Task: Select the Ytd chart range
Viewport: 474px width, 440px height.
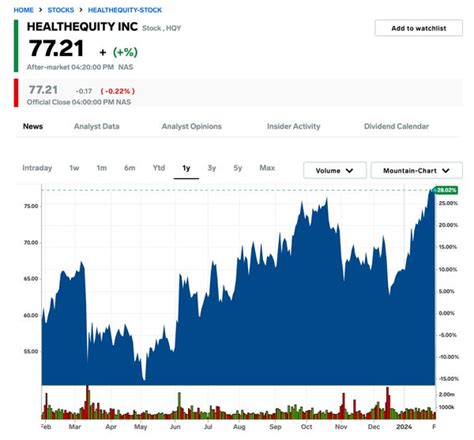Action: (159, 168)
